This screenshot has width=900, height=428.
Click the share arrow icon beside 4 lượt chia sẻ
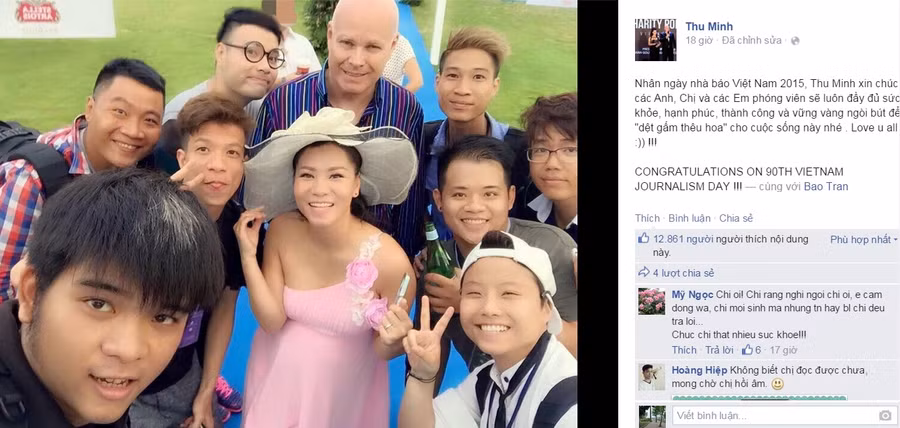pos(643,273)
